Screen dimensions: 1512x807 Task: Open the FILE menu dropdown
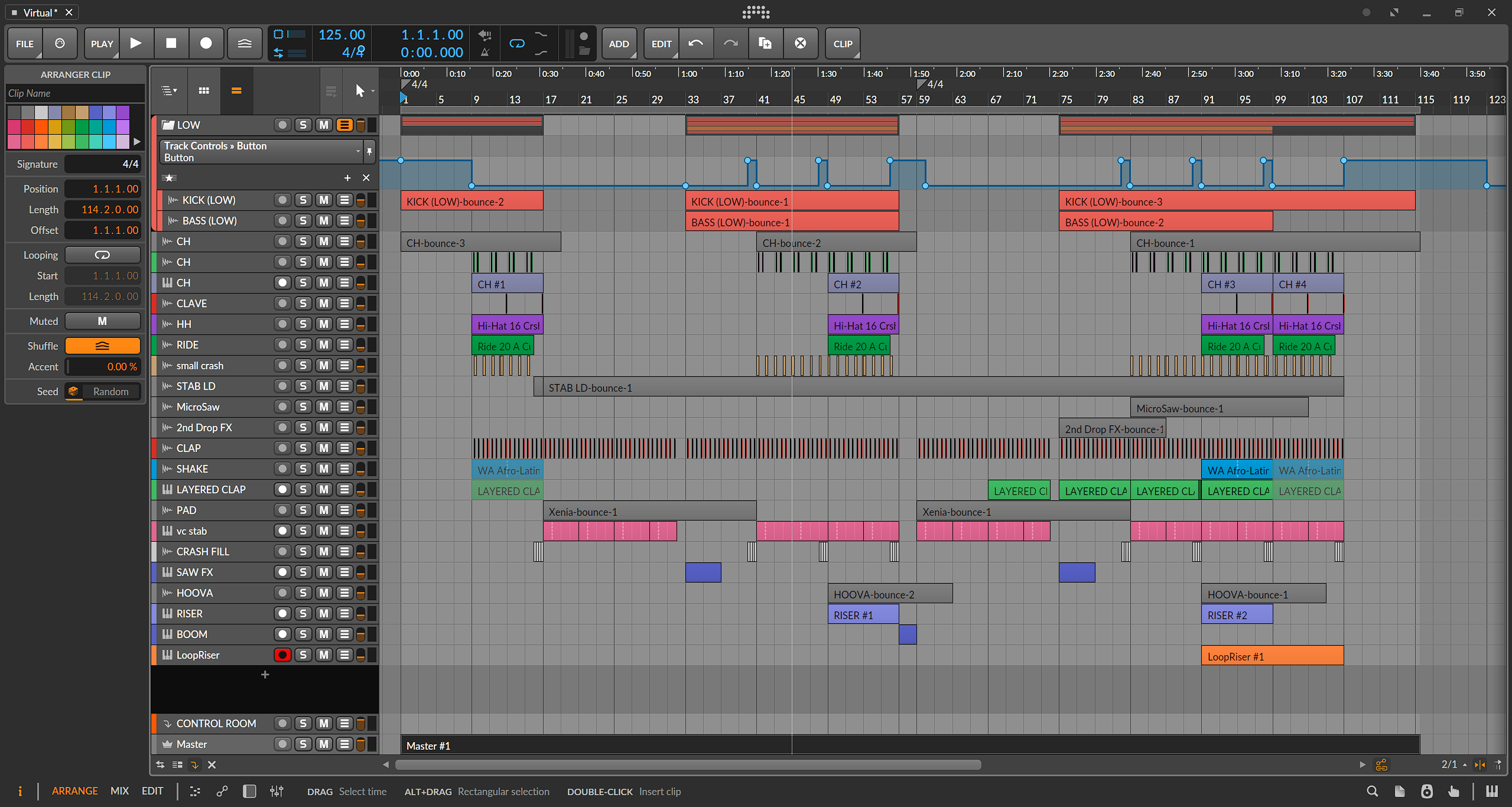pos(25,43)
